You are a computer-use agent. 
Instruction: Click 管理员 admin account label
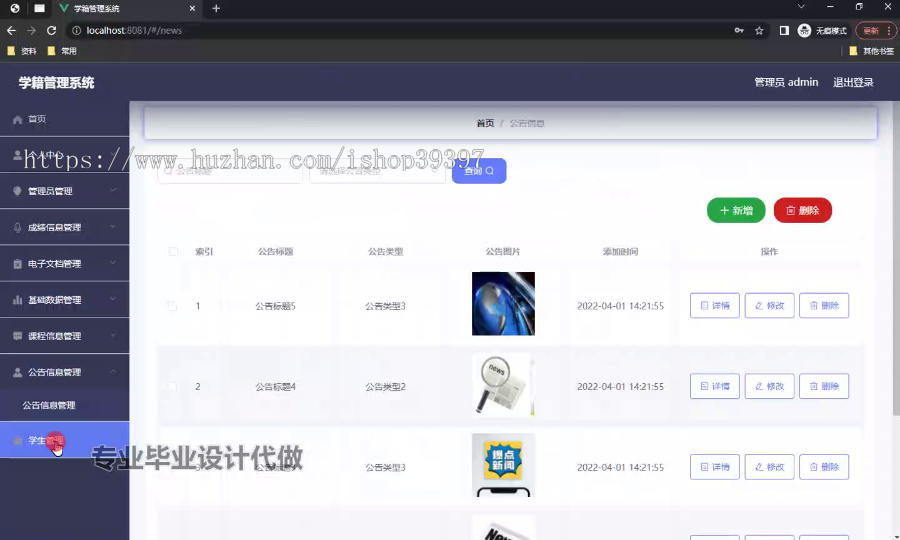pyautogui.click(x=786, y=82)
